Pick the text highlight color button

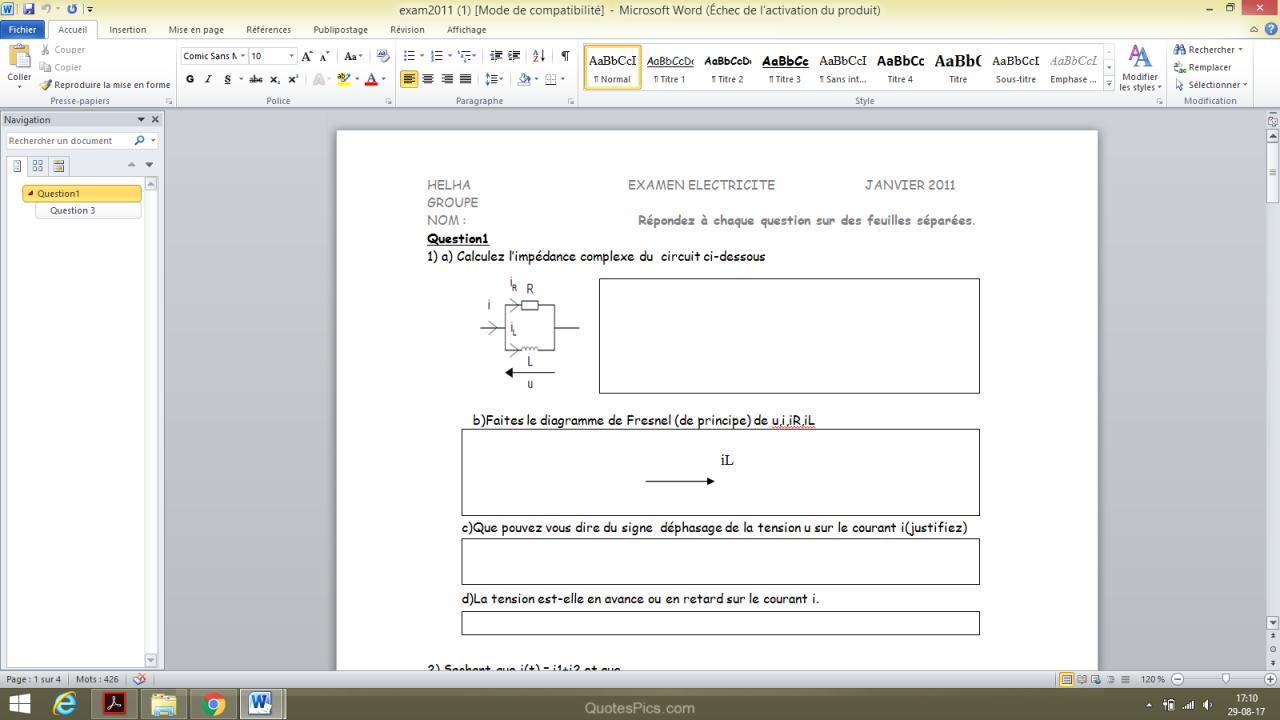[343, 79]
